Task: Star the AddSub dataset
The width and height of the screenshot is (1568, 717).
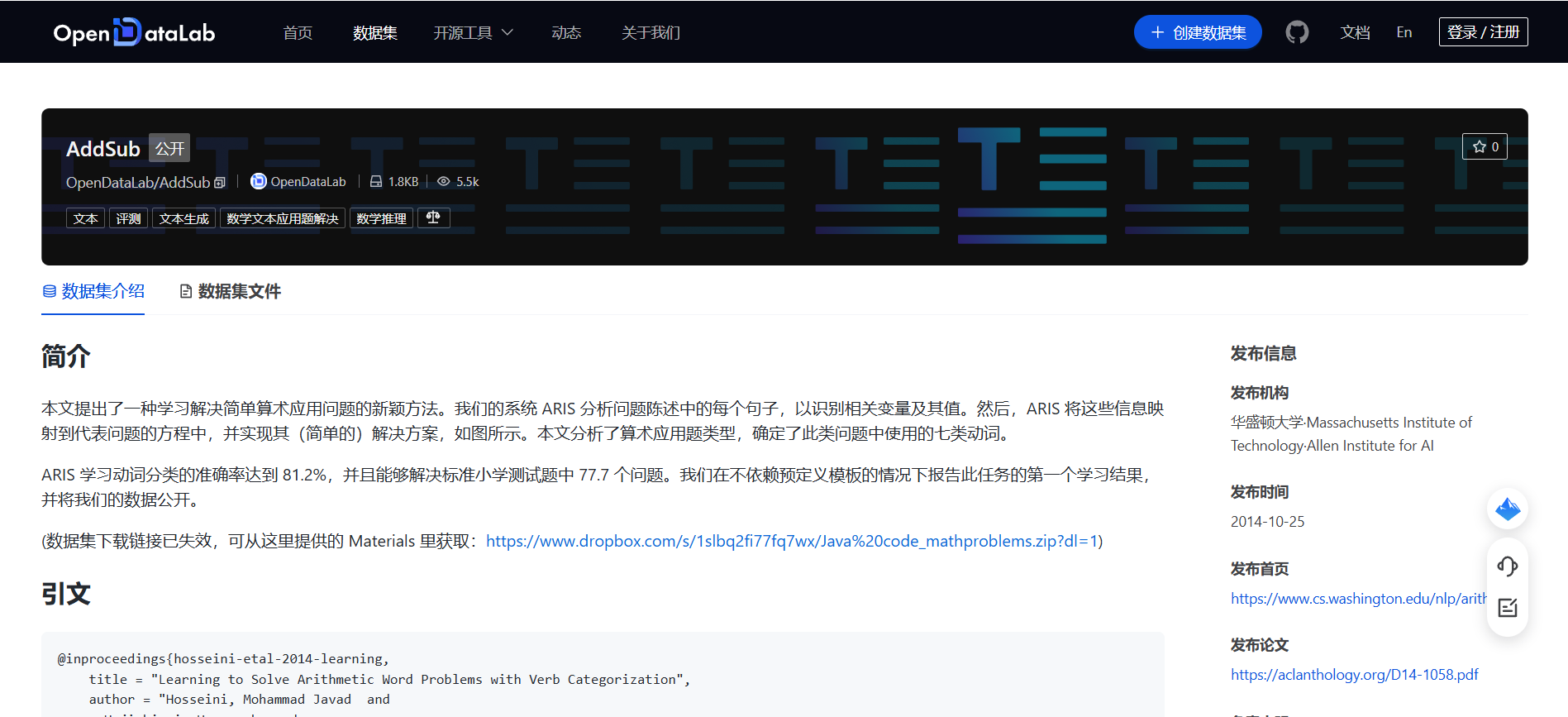Action: click(1485, 146)
